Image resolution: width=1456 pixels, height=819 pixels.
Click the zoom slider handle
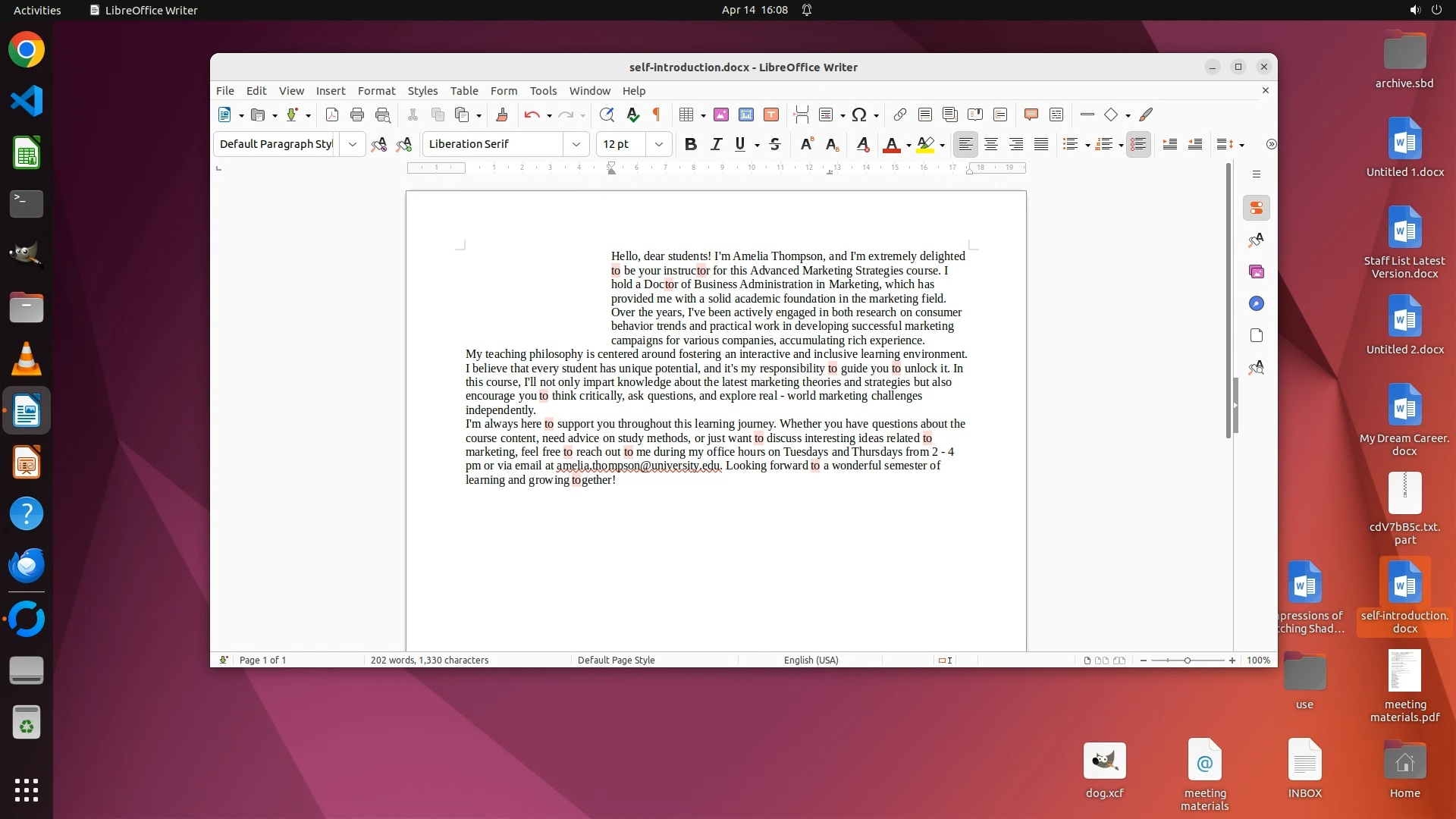1188,660
